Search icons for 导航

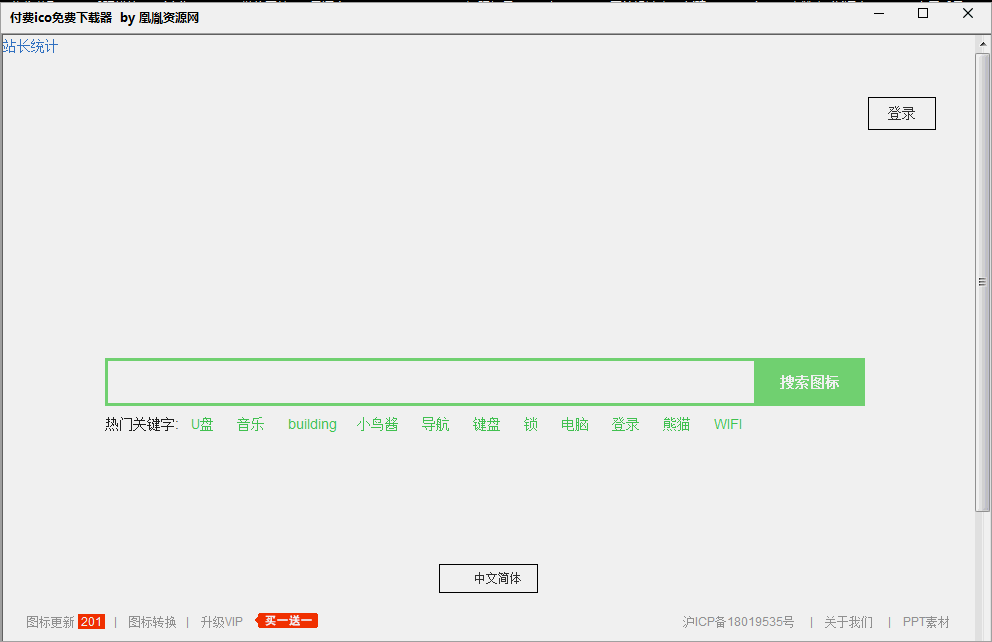(x=435, y=424)
